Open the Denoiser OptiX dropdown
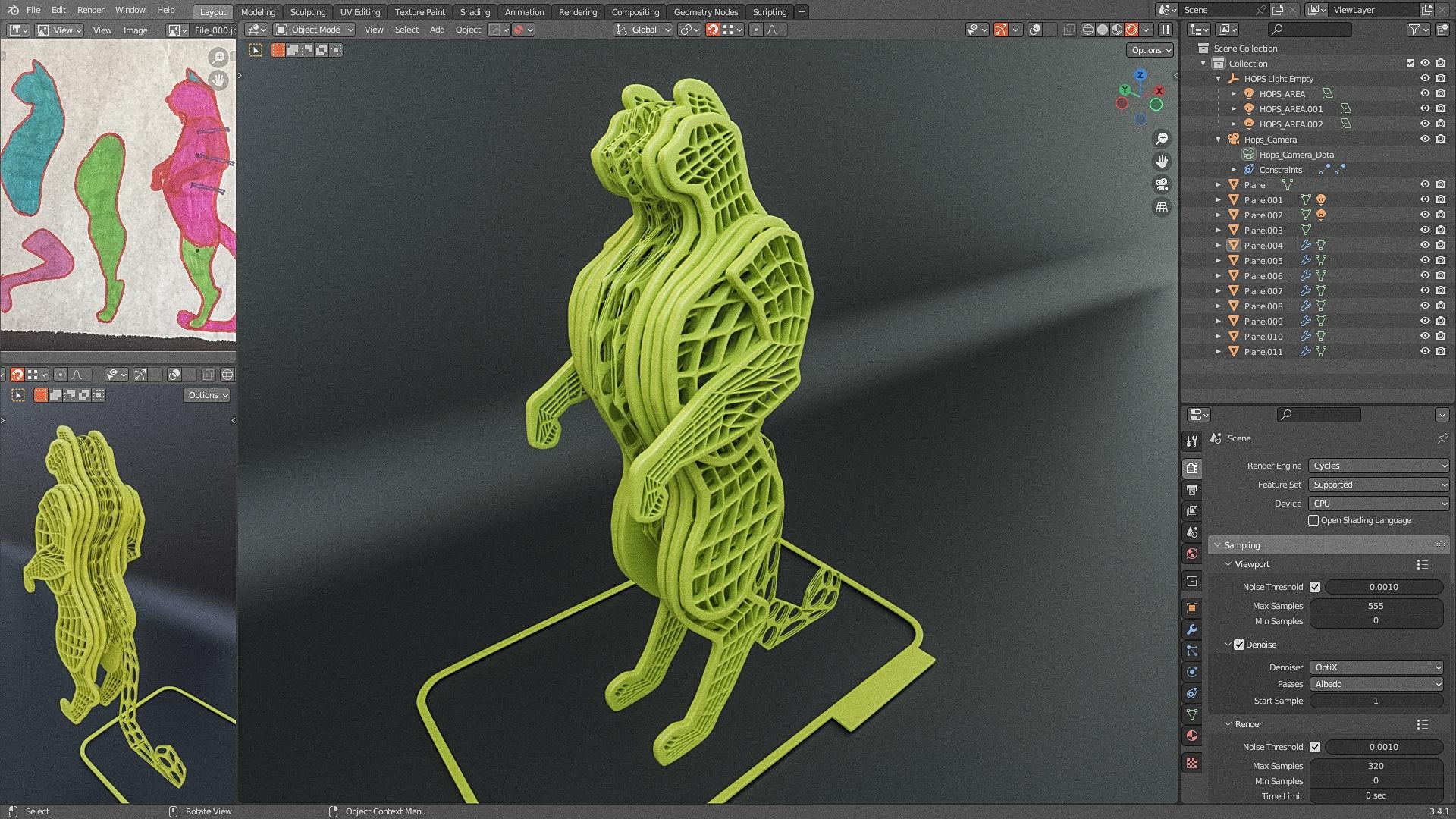 point(1376,667)
